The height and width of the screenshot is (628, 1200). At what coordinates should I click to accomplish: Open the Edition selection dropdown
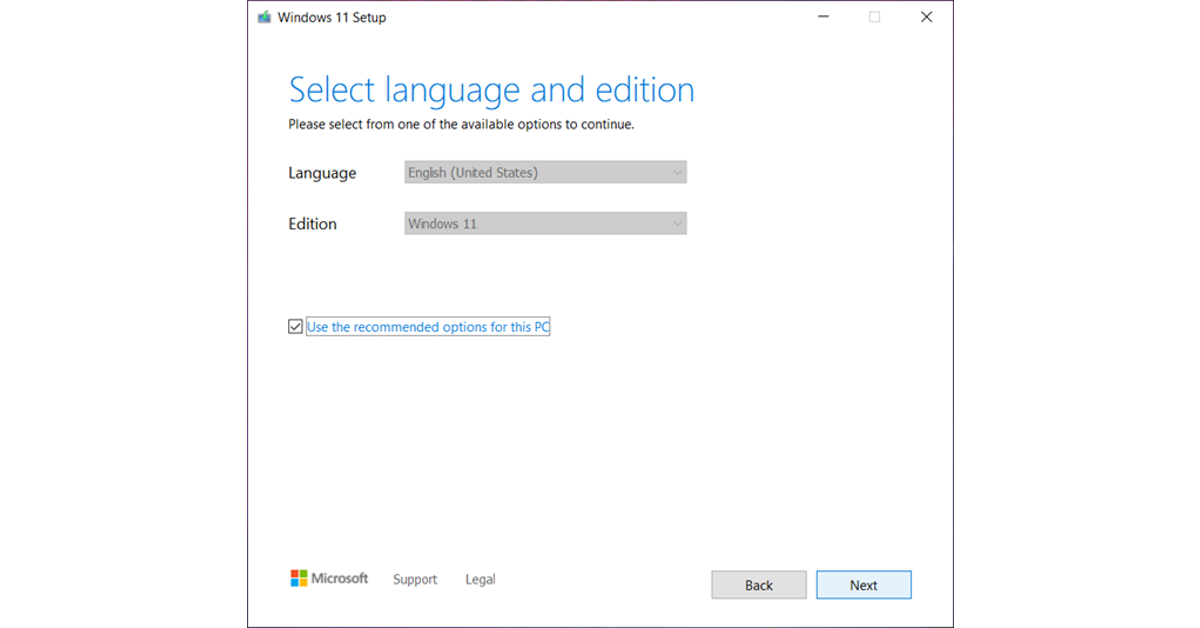pos(545,223)
